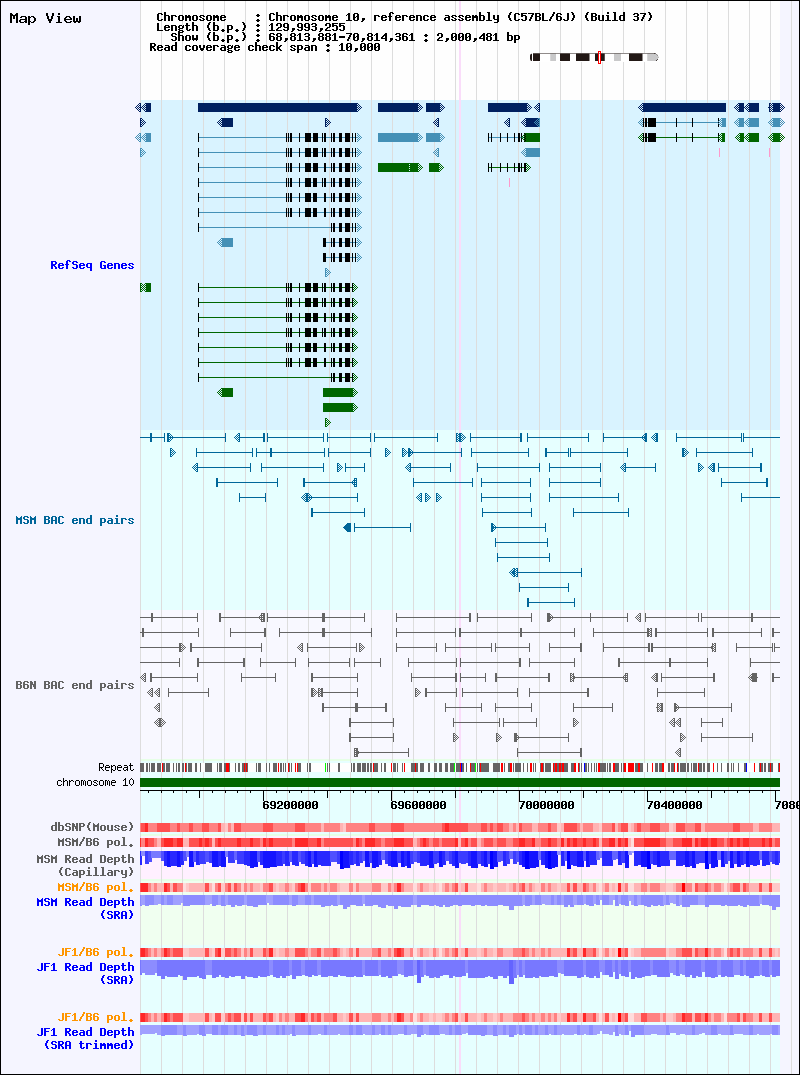Click the chromosome length value 129,993,255

[307, 27]
